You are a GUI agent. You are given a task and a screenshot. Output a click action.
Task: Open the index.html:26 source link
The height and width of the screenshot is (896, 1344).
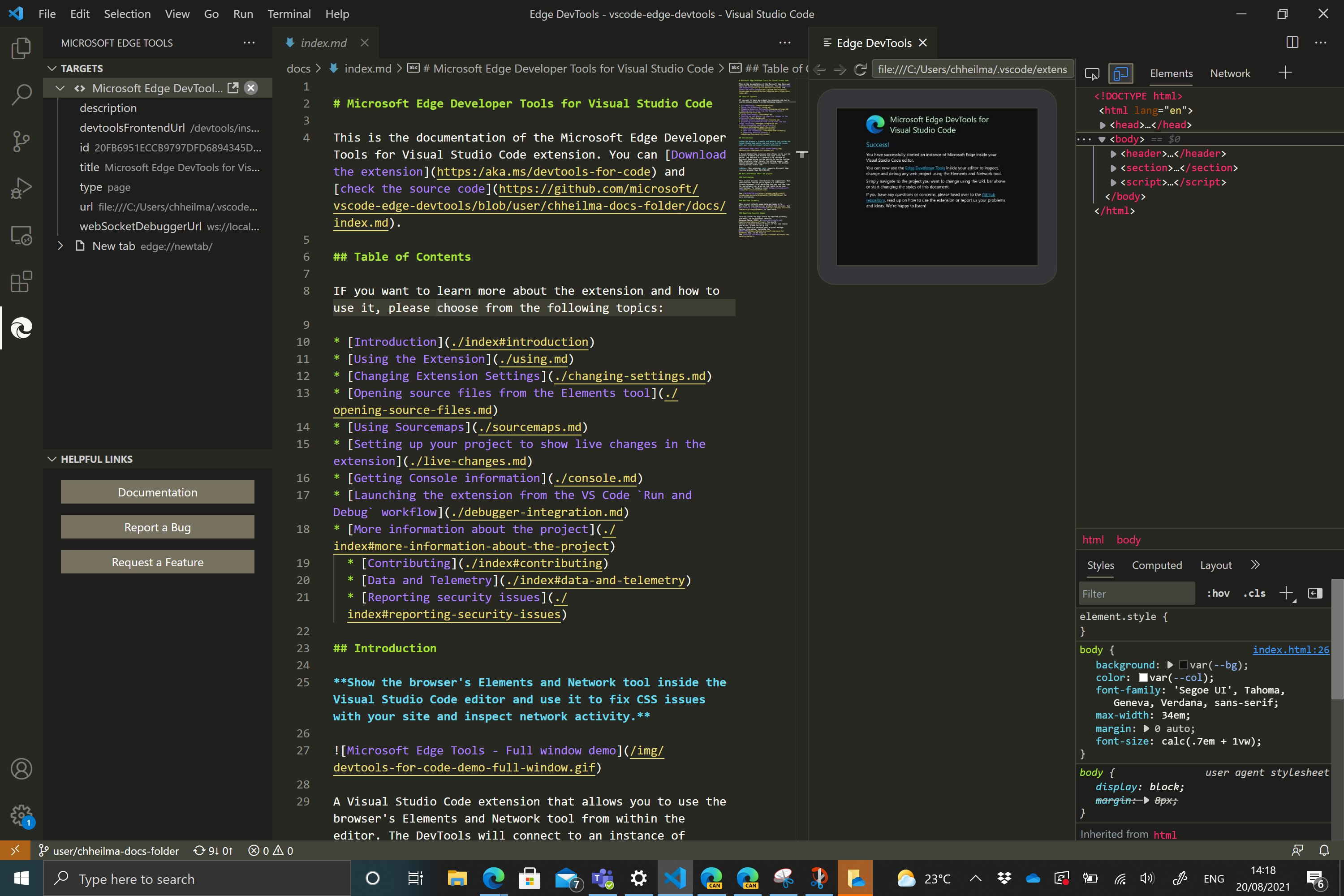(x=1290, y=649)
